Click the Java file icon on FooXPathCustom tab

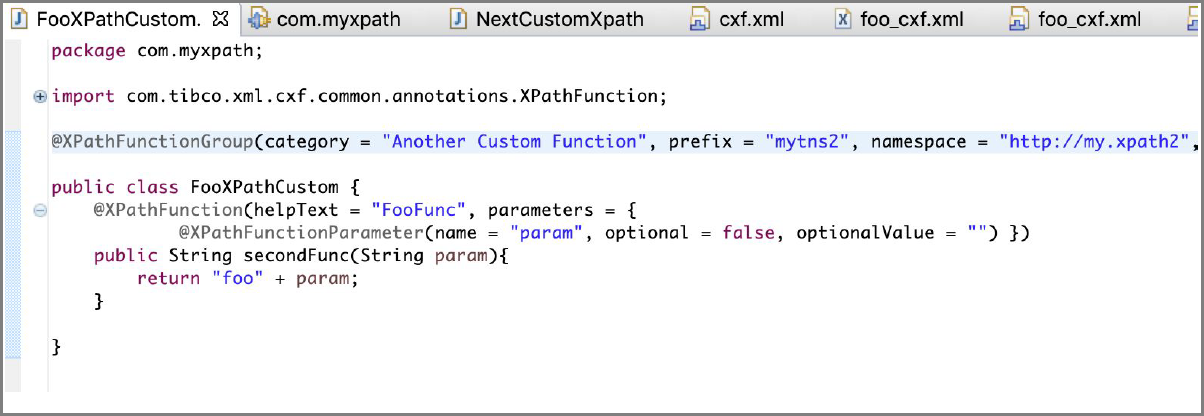pyautogui.click(x=19, y=19)
